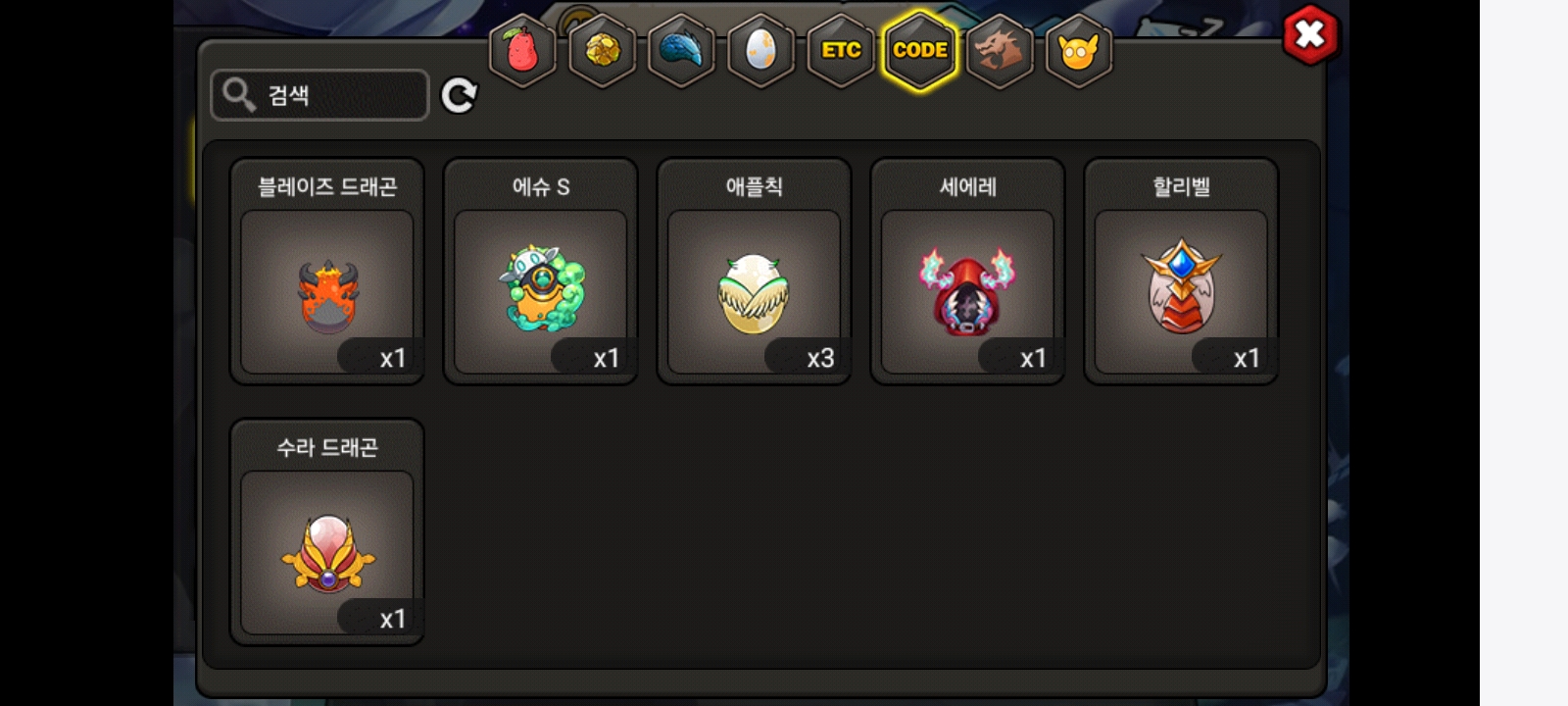Open the 할리벨 egg item card
The image size is (1568, 706).
(x=1181, y=272)
